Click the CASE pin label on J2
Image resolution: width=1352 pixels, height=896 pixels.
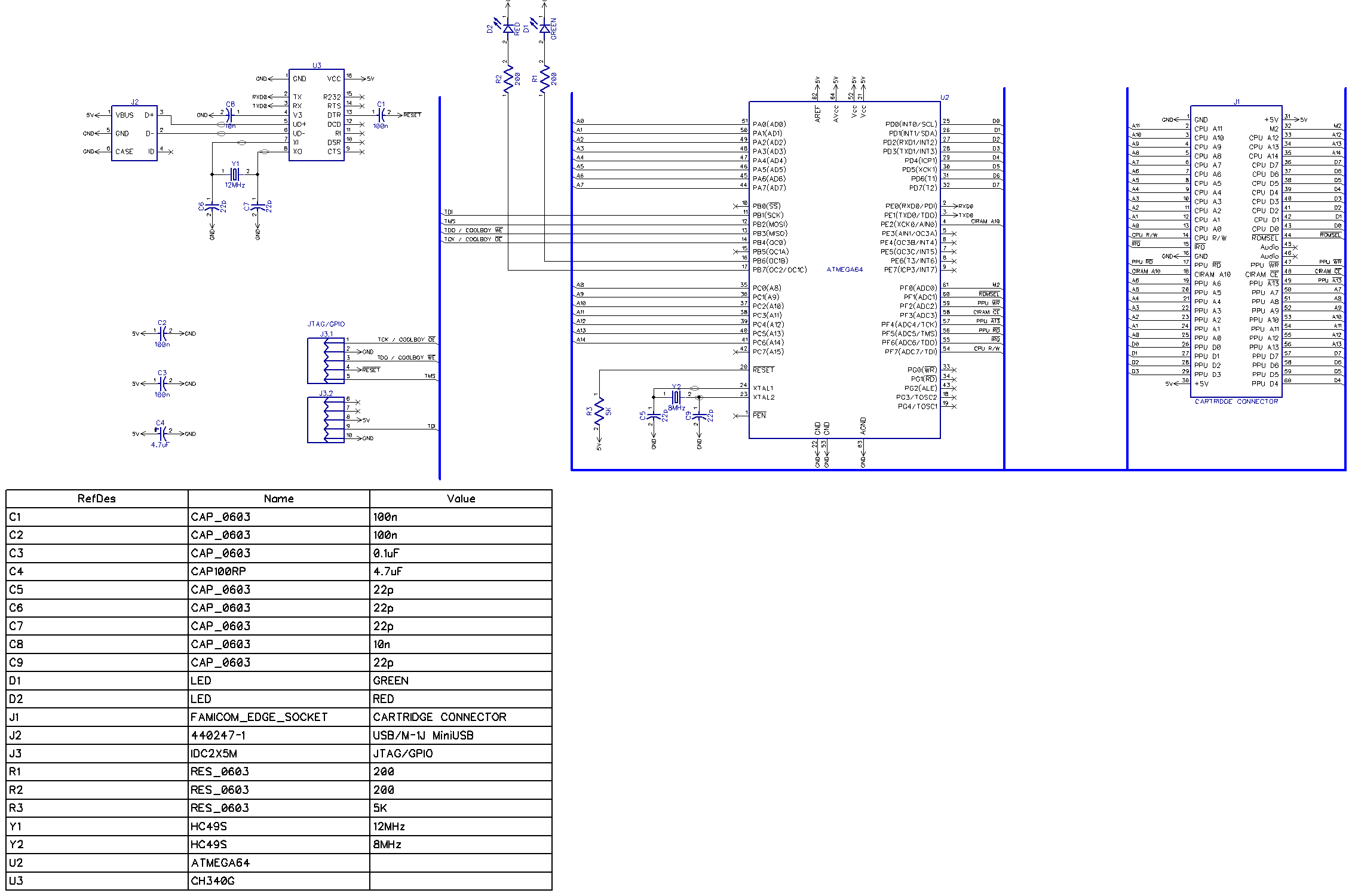tap(124, 152)
